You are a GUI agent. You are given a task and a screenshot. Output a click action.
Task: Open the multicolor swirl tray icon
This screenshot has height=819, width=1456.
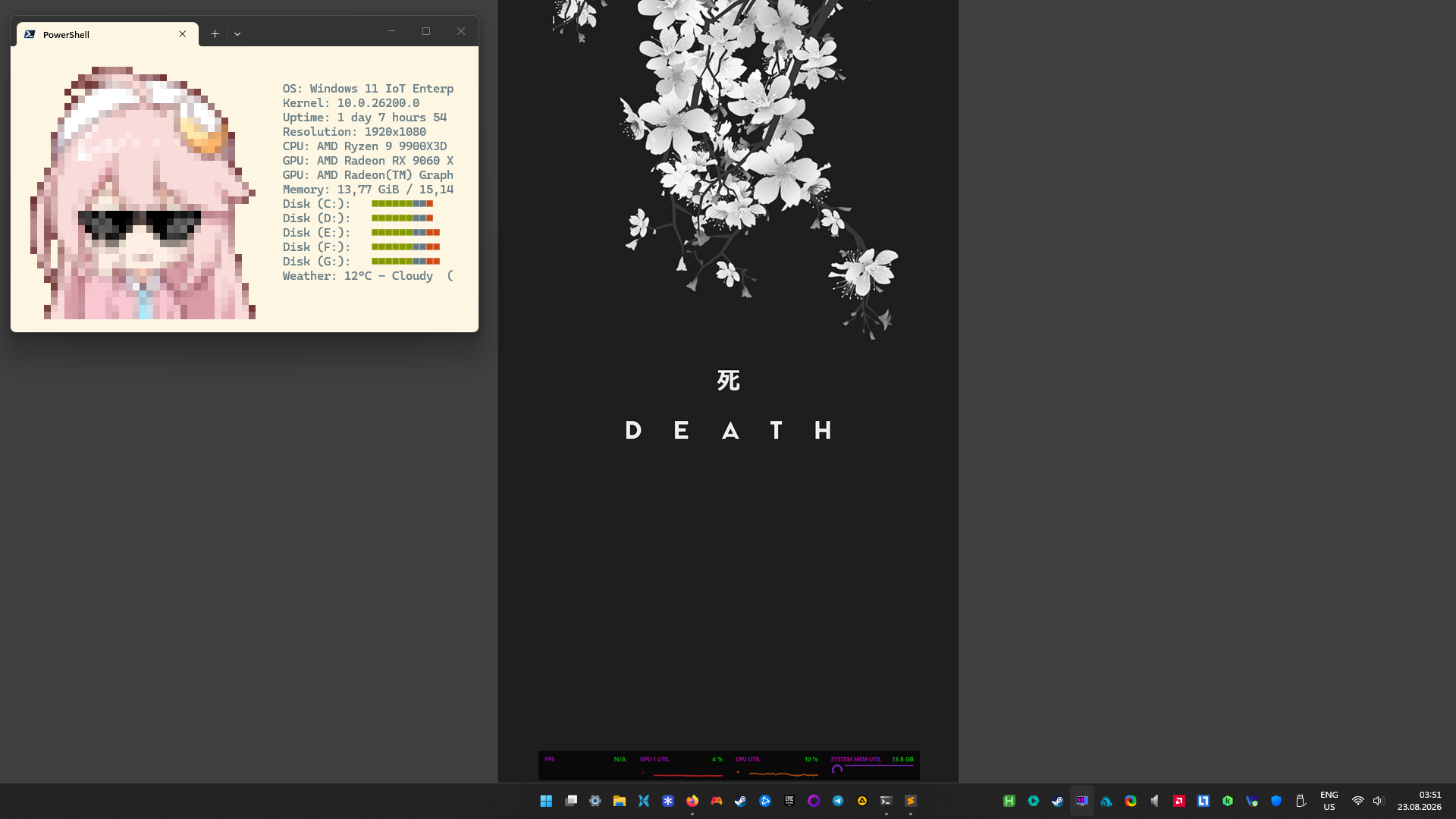pyautogui.click(x=1131, y=801)
